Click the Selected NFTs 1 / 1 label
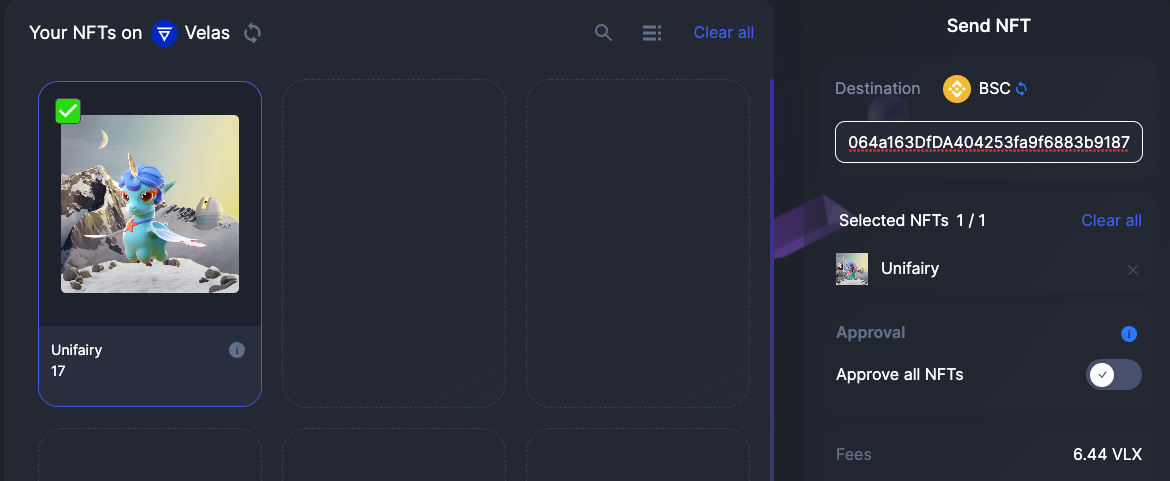1170x481 pixels. tap(912, 221)
